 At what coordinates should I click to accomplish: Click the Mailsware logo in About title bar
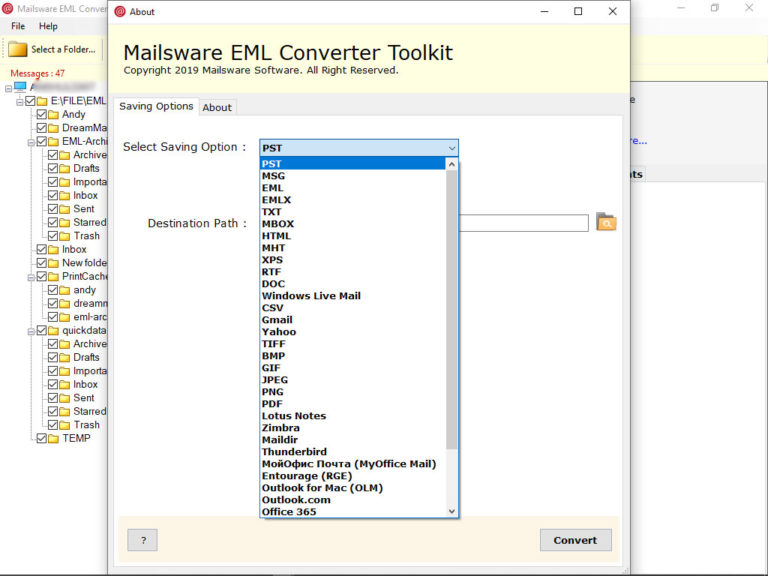(x=120, y=11)
